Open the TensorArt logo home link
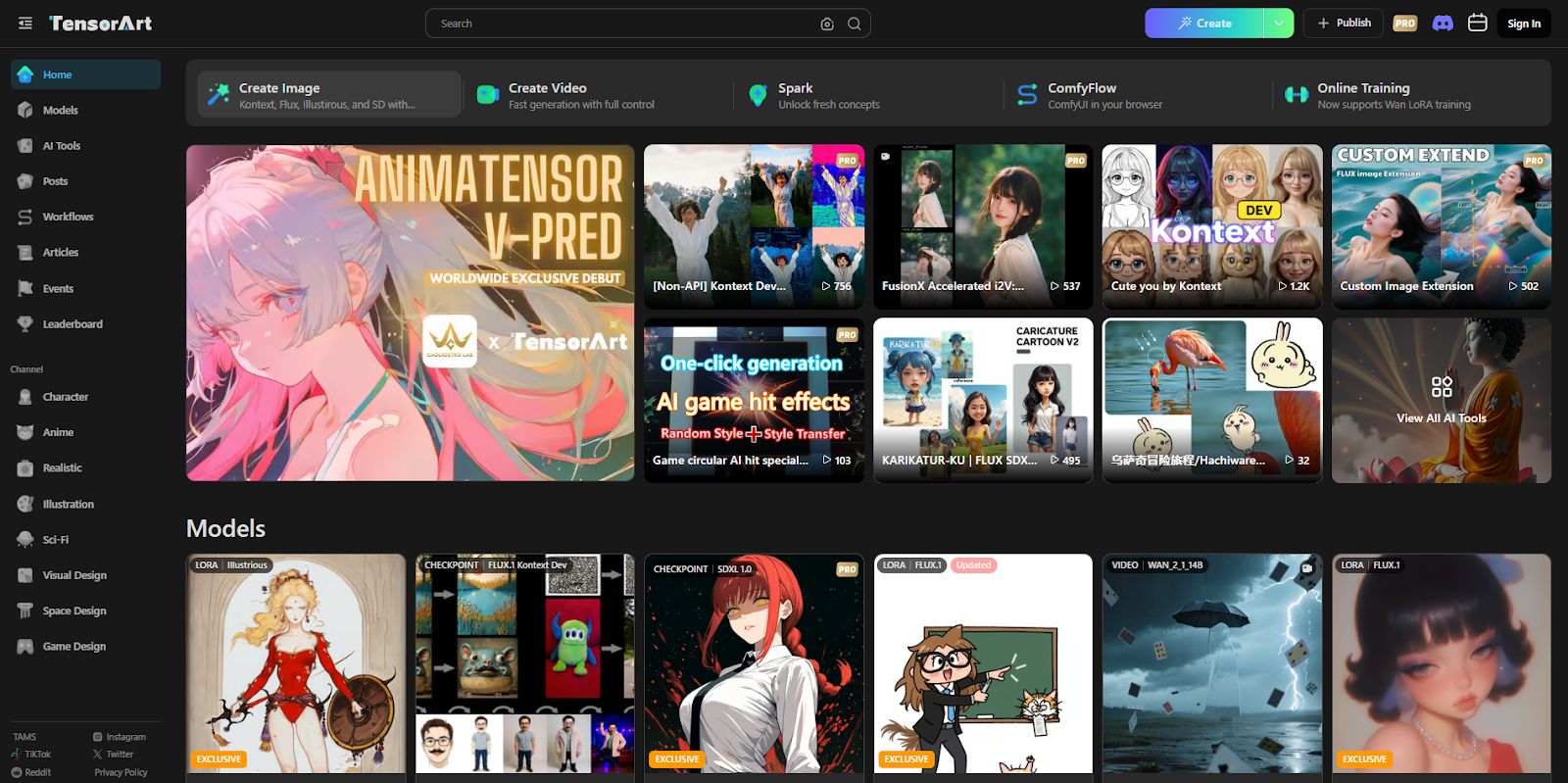 coord(101,24)
